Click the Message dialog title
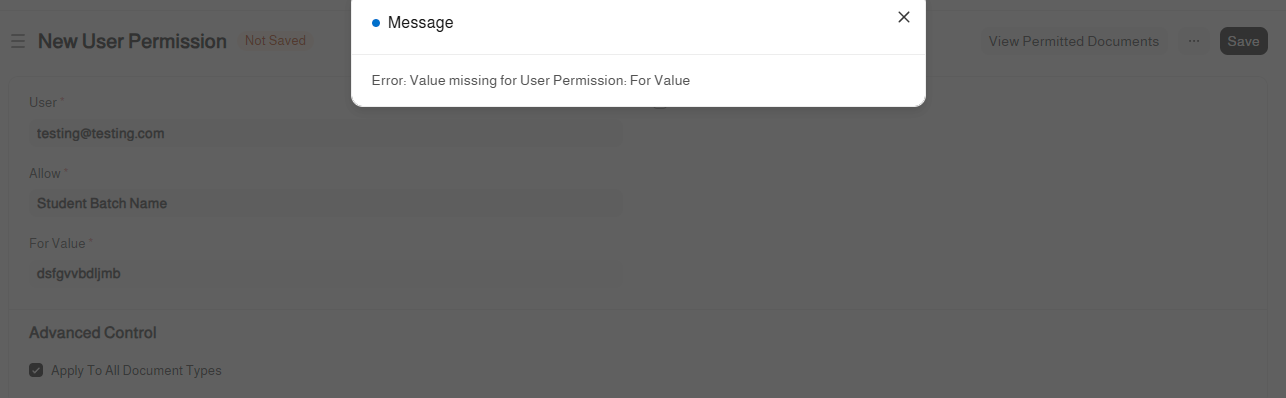This screenshot has height=398, width=1286. [x=420, y=22]
